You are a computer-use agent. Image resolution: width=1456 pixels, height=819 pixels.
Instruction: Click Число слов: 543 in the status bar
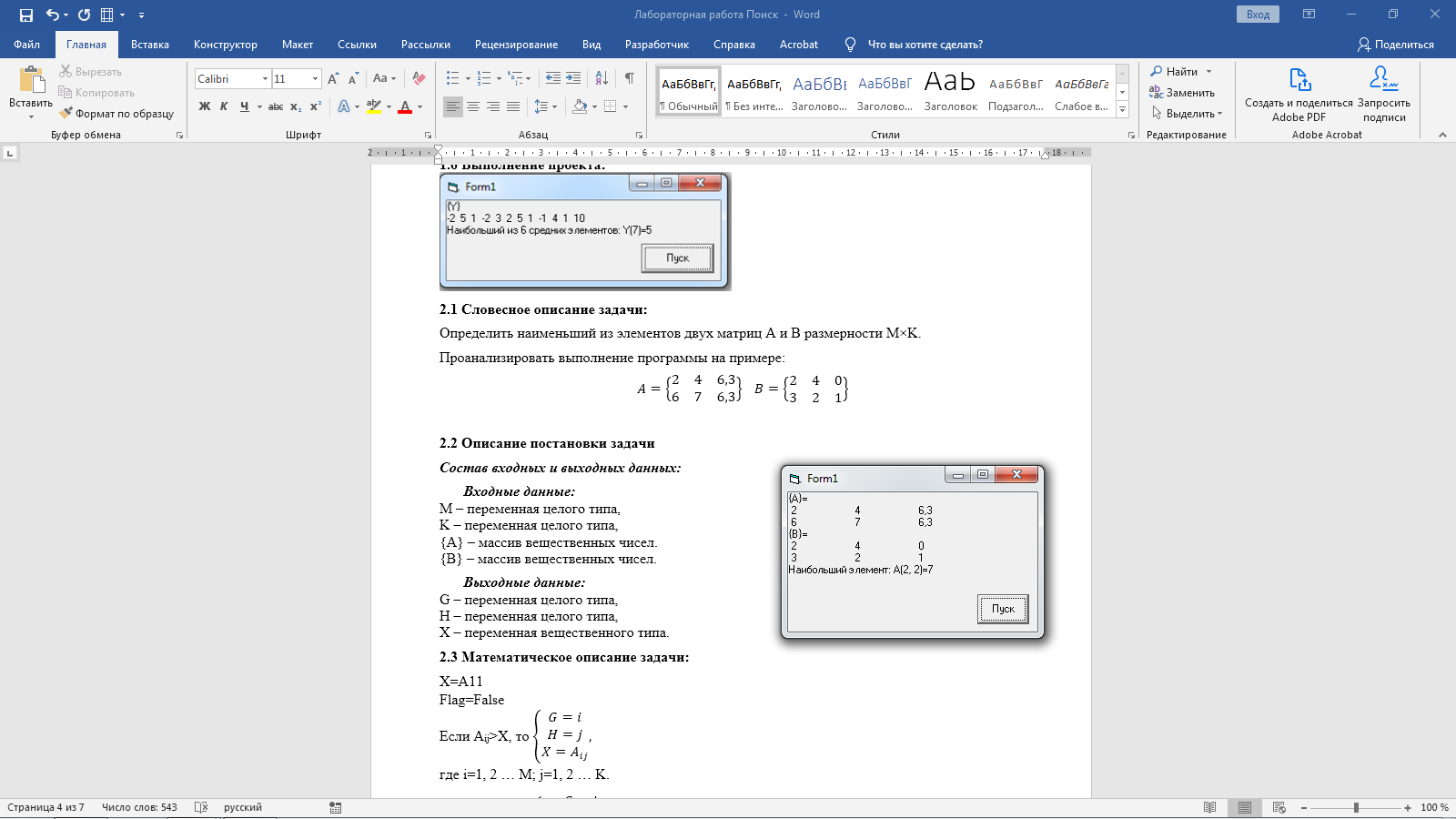click(x=139, y=807)
